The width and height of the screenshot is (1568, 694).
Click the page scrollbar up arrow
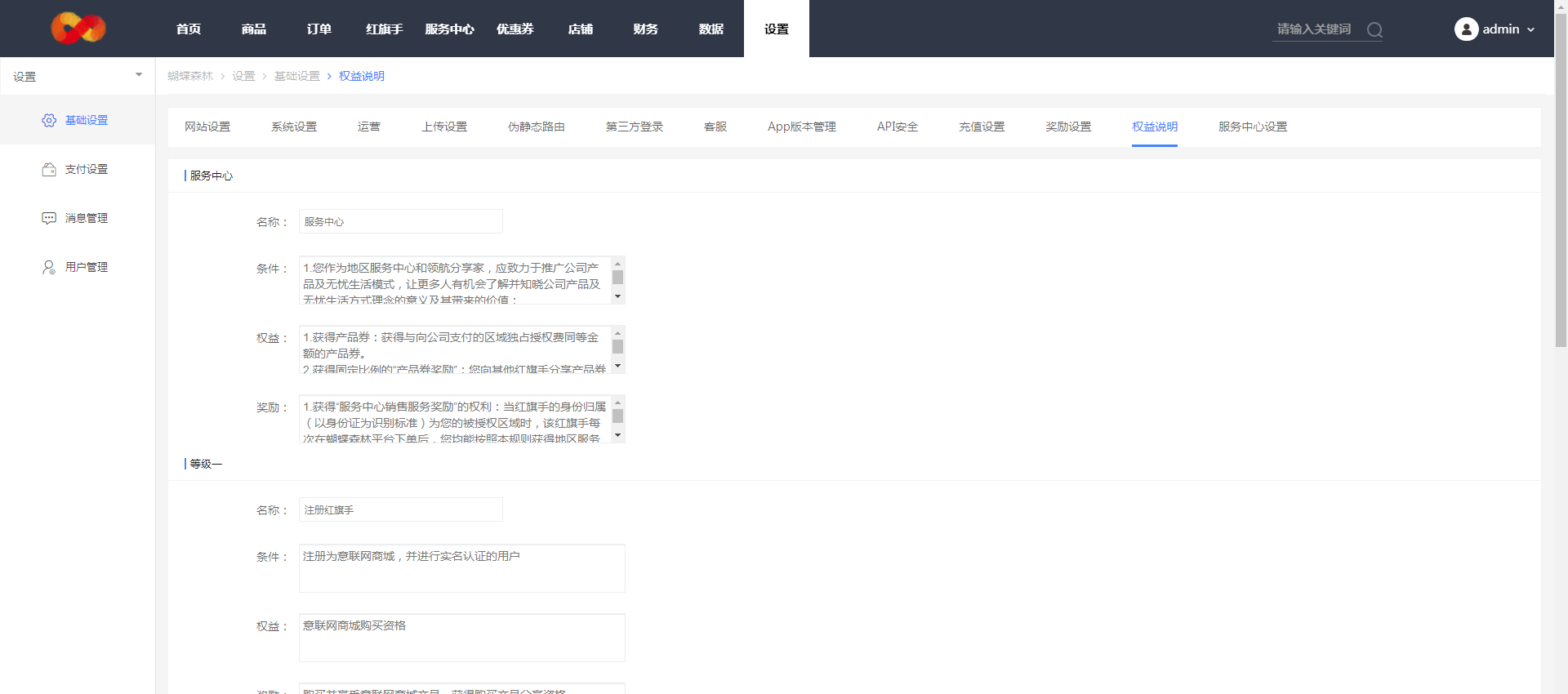pos(1561,7)
